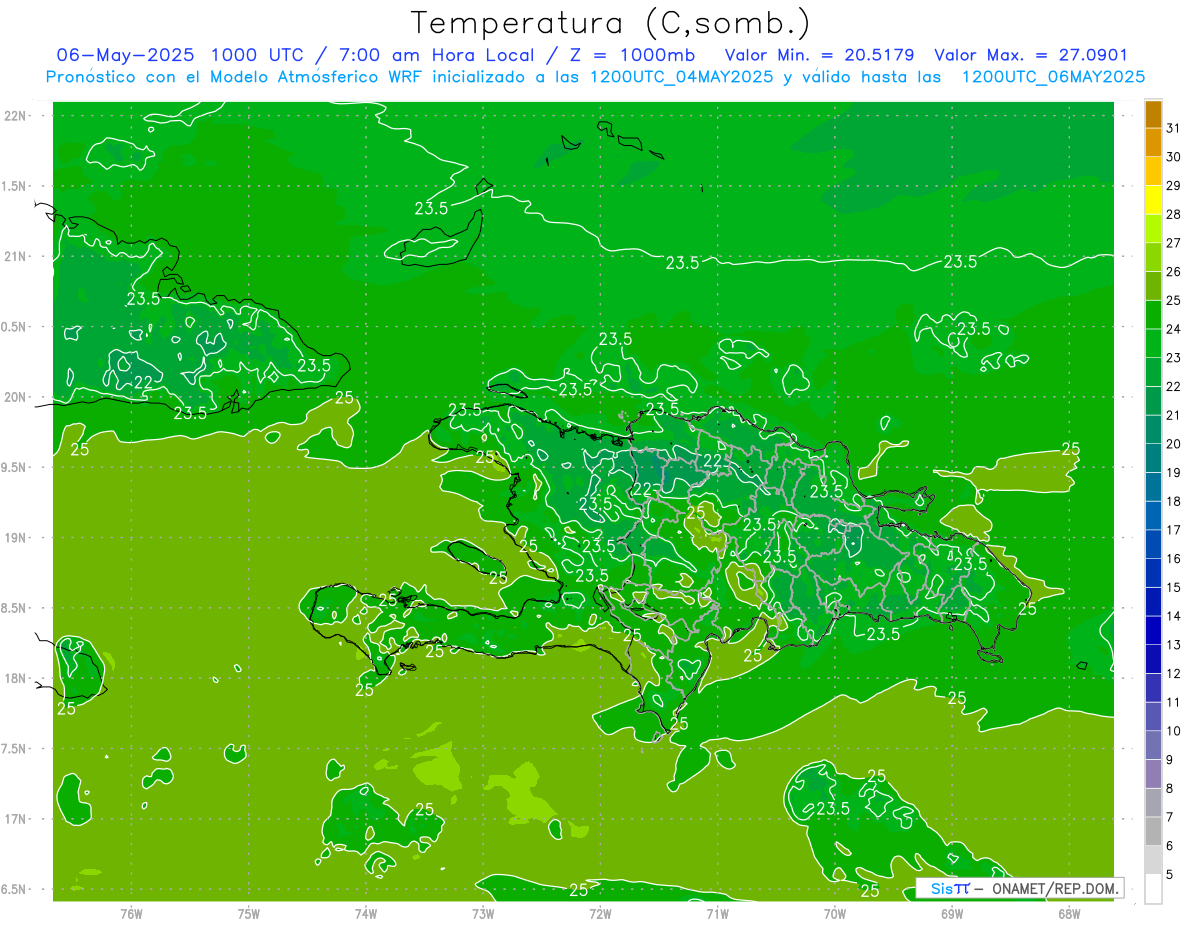Pick the blue swatch between 16 and 17
Viewport: 1200px width, 927px height.
[x=1153, y=544]
